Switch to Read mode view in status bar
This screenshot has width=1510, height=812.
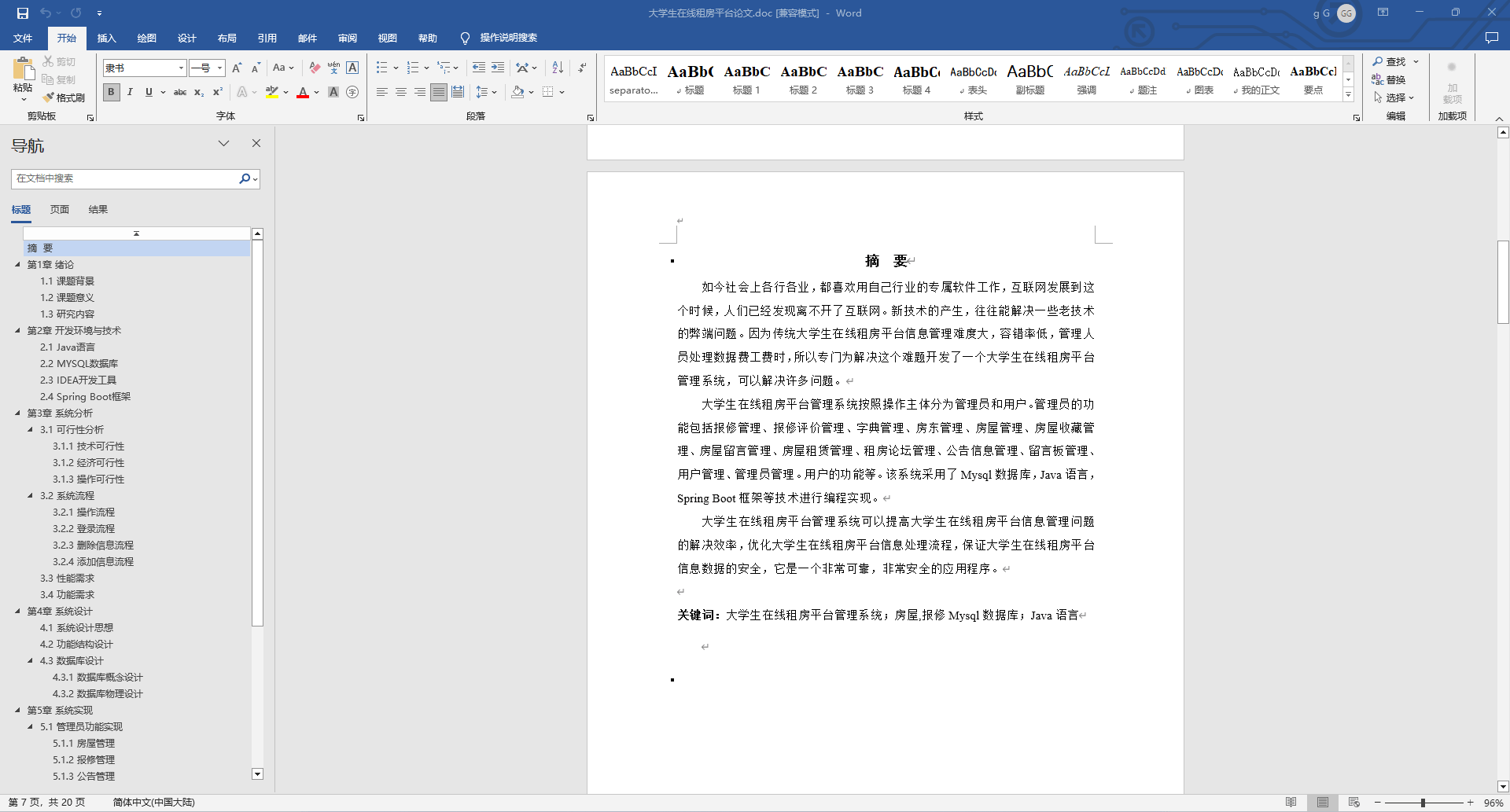coord(1291,803)
